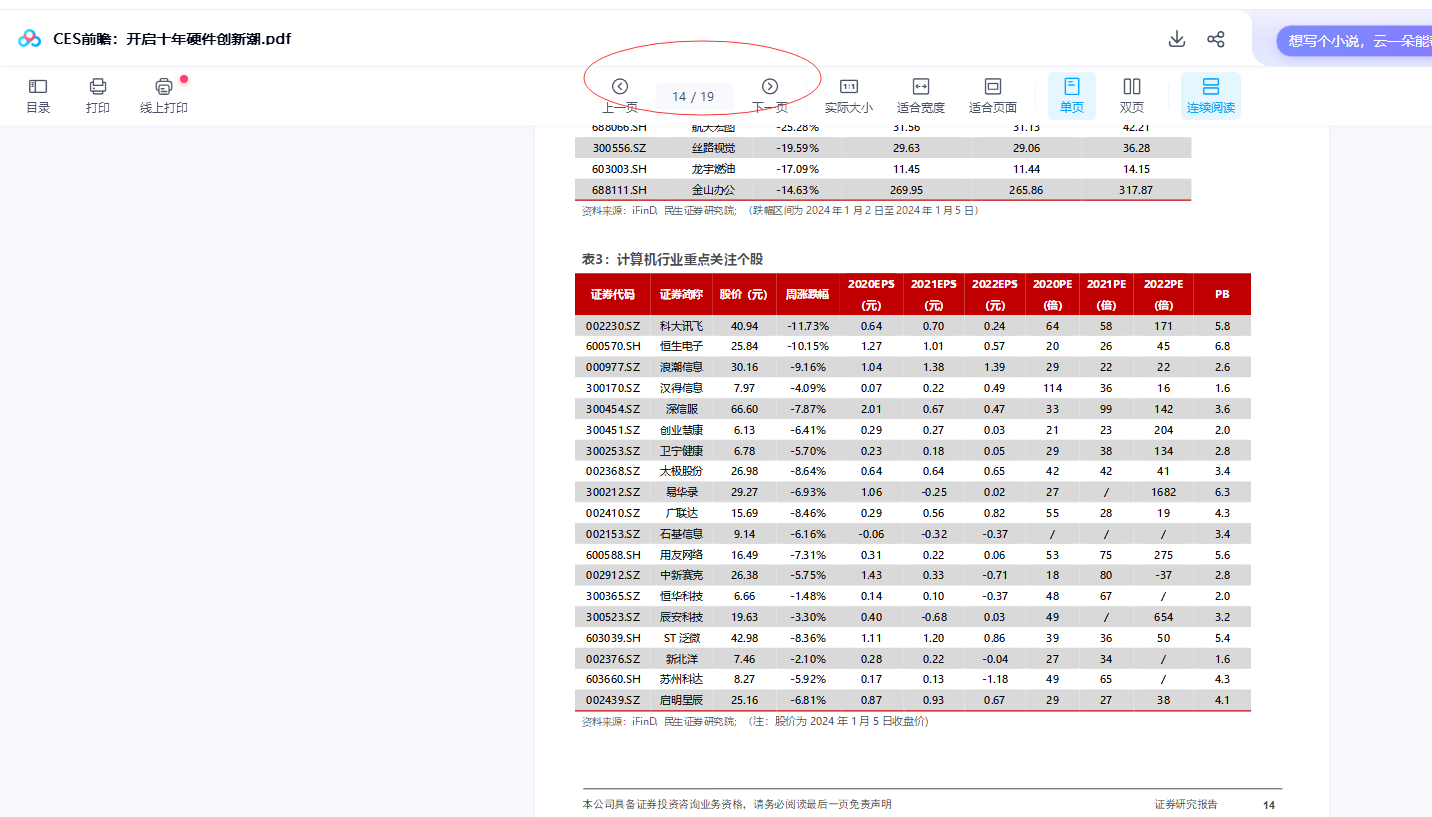The width and height of the screenshot is (1432, 817).
Task: Toggle 连续阅读 continuous reading
Action: [1210, 95]
